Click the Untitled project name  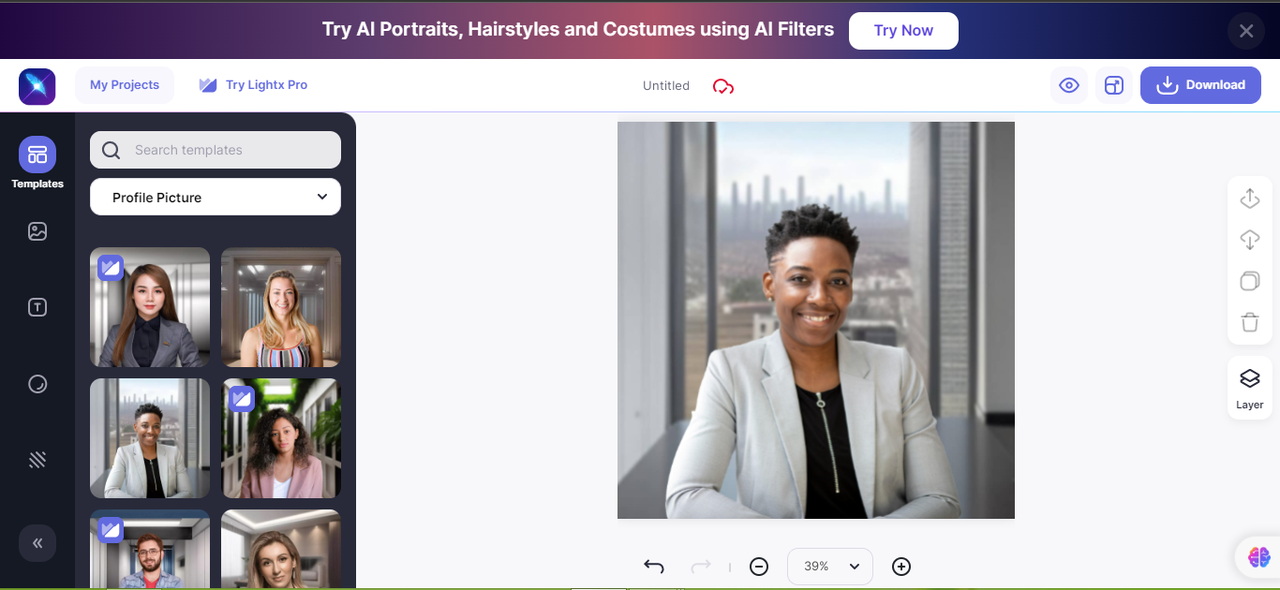click(666, 86)
